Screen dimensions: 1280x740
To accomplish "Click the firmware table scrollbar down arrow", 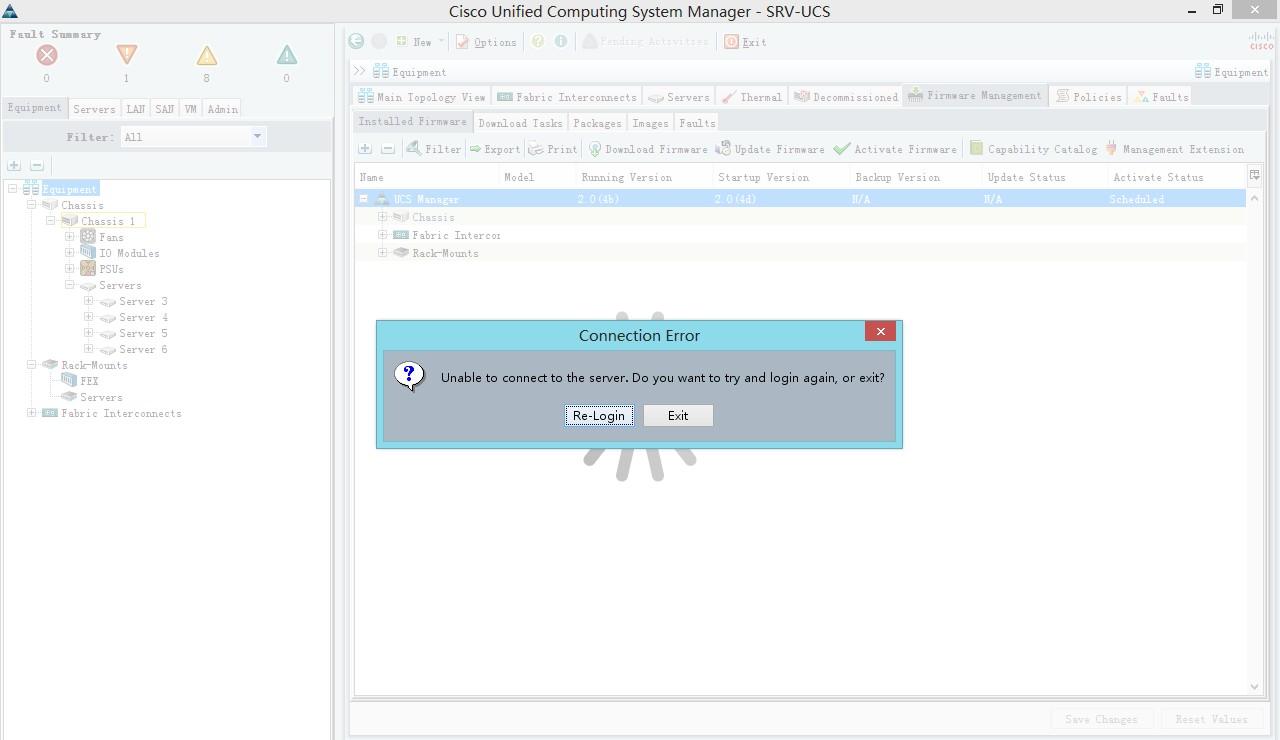I will click(1255, 687).
